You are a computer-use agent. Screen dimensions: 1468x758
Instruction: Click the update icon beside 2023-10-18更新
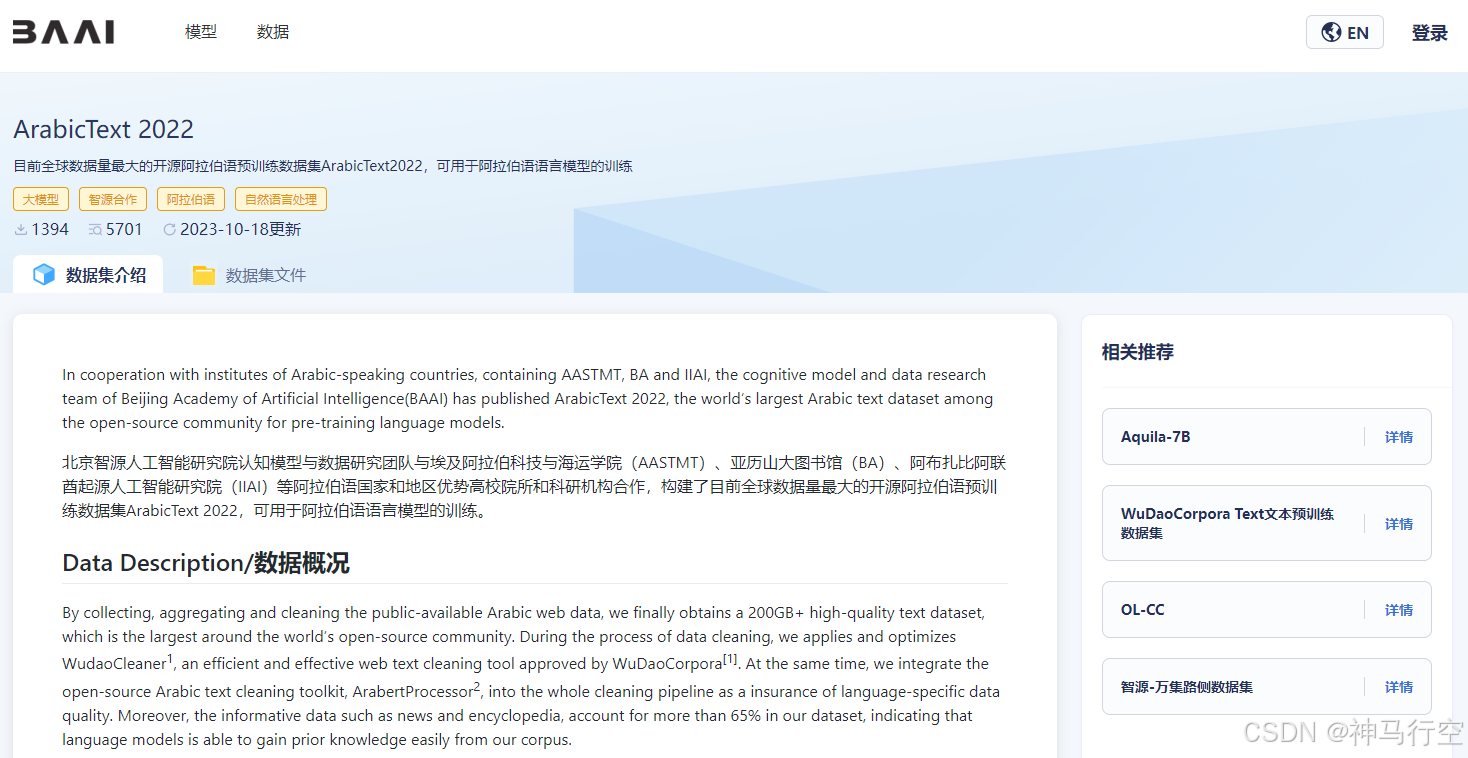tap(169, 229)
